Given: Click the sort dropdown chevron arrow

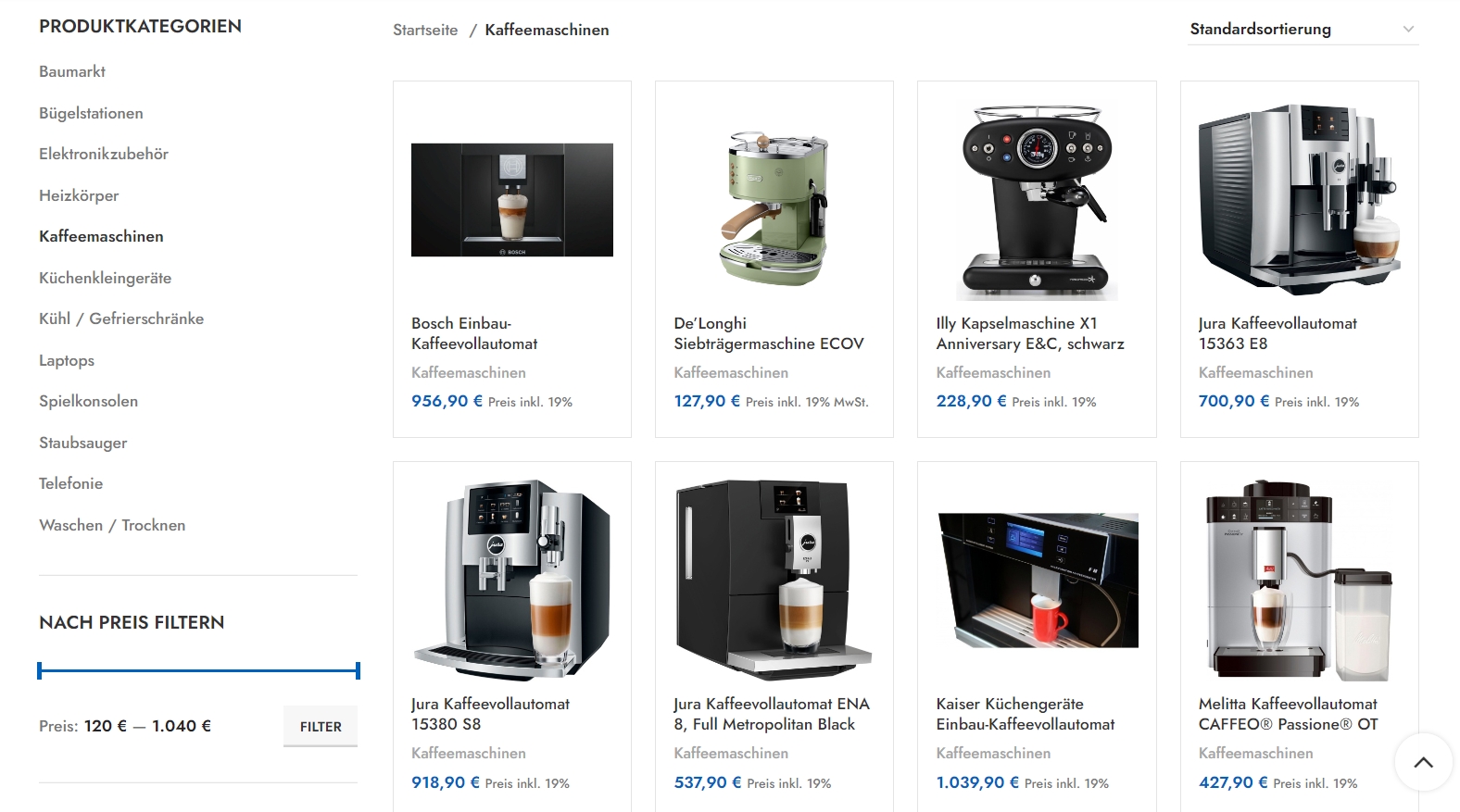Looking at the screenshot, I should pyautogui.click(x=1408, y=29).
